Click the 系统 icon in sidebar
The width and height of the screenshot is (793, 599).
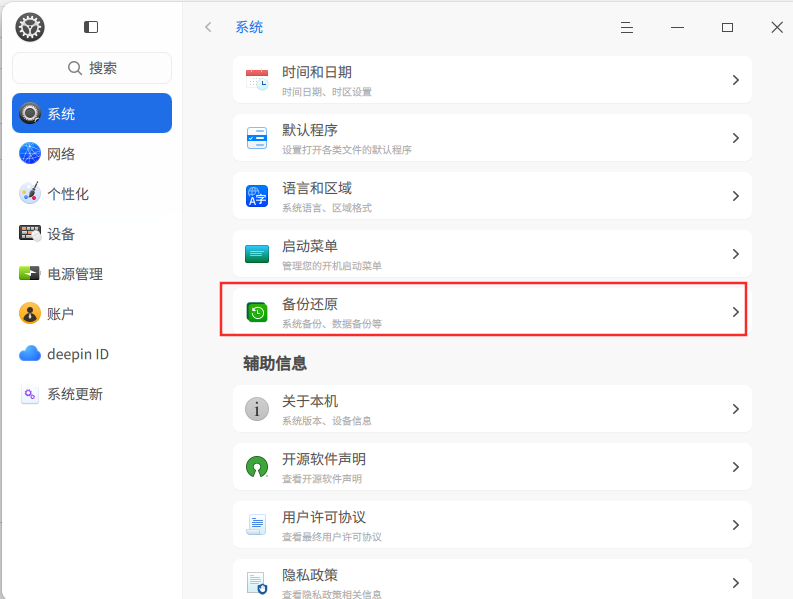click(30, 113)
